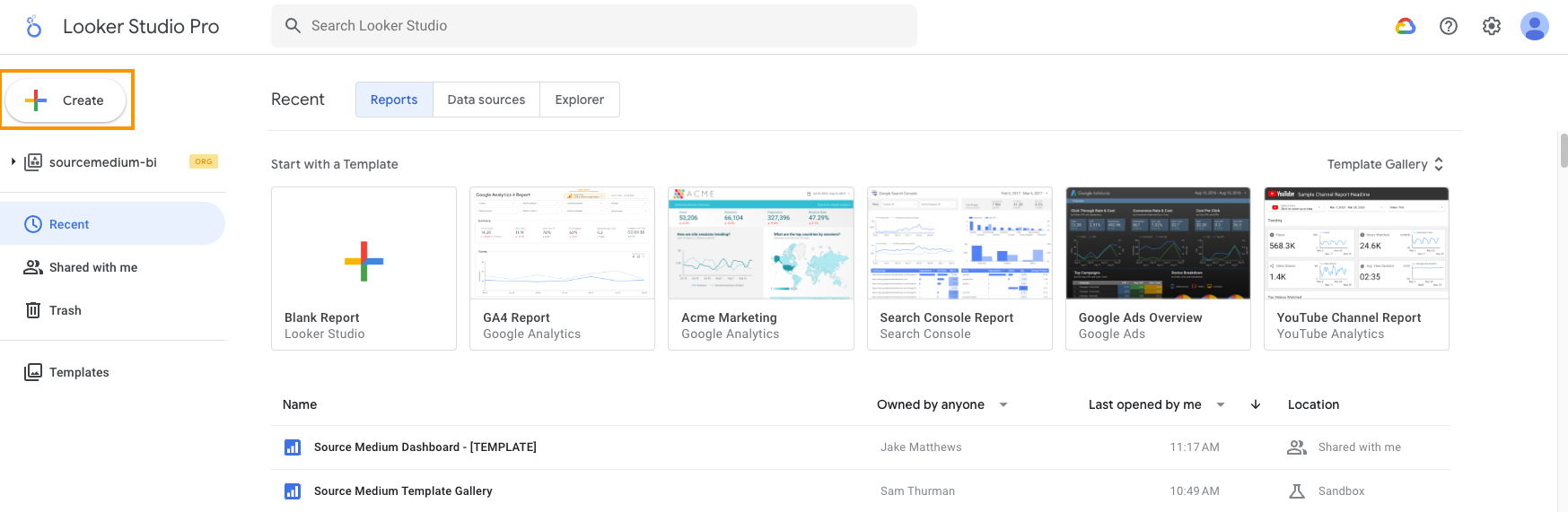Open the user account avatar
1568x512 pixels.
click(1535, 26)
